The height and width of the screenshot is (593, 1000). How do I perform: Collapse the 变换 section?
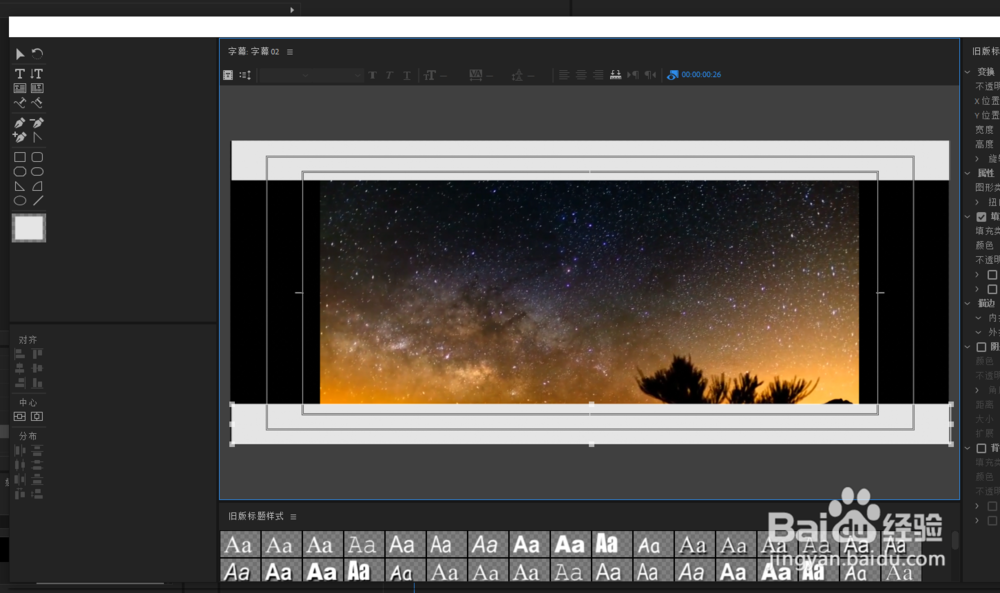[967, 72]
